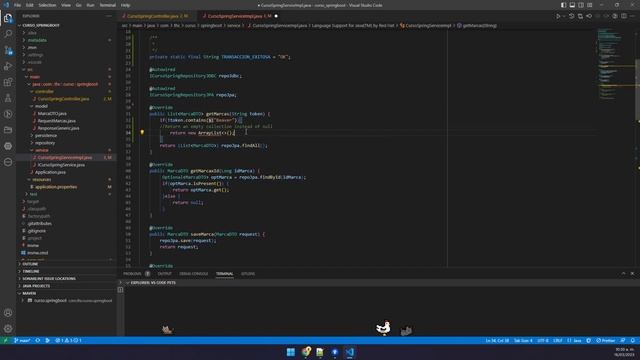This screenshot has height=360, width=640.
Task: Open the Extensions view
Action: [x=8, y=82]
